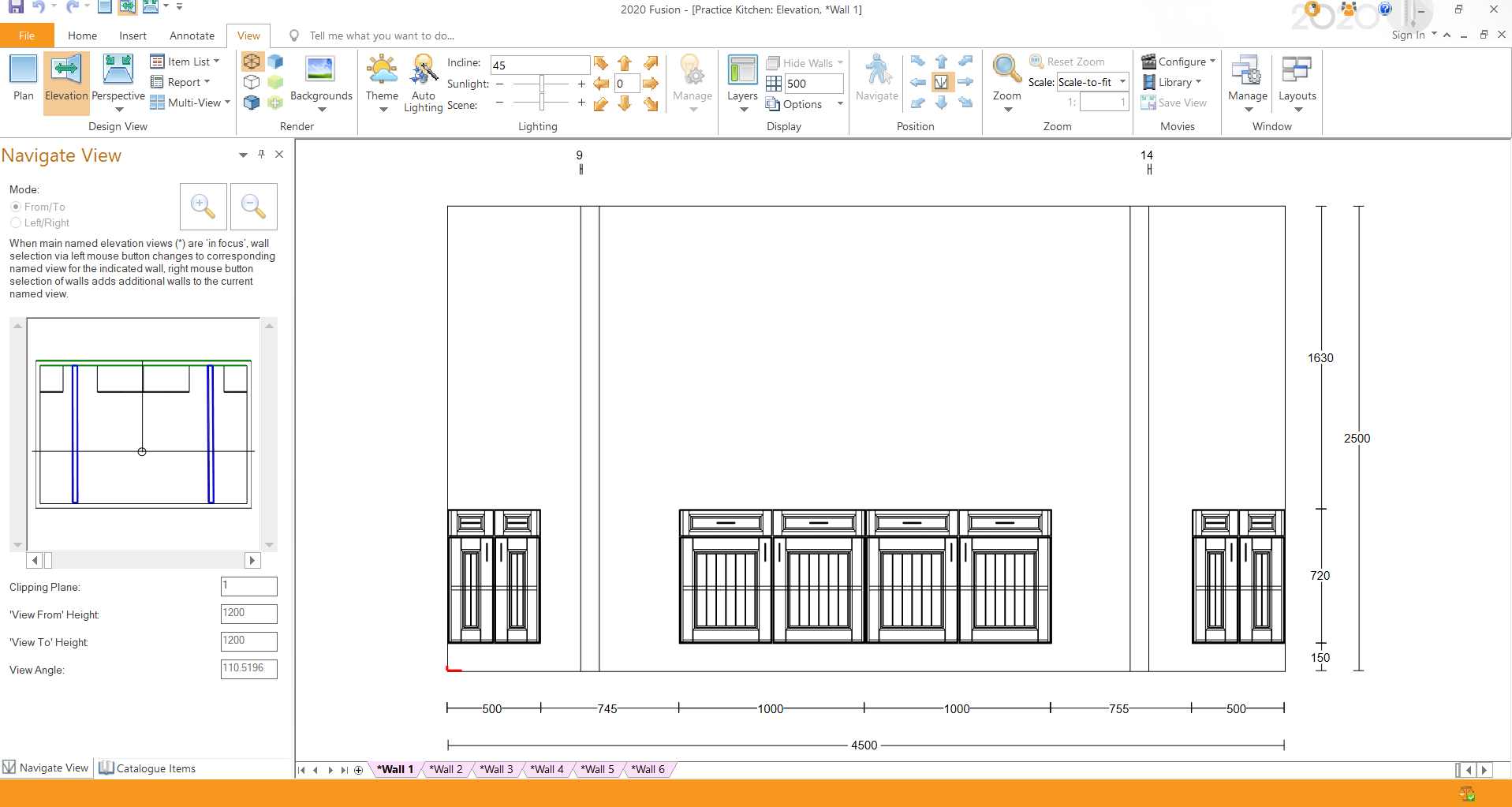Click the Clipping Plane input field
This screenshot has height=807, width=1512.
point(248,586)
